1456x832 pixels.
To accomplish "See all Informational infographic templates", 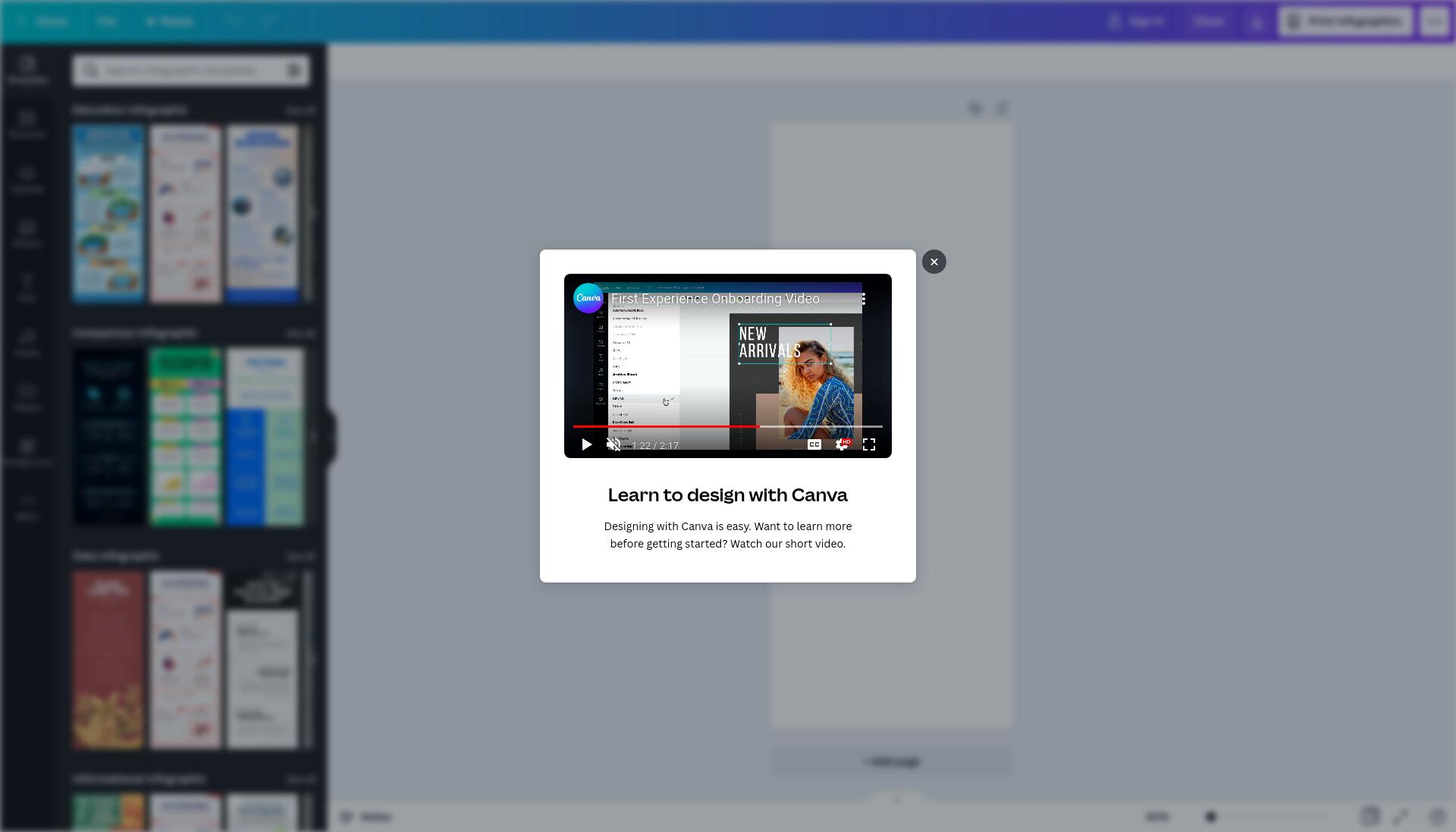I will pos(300,780).
